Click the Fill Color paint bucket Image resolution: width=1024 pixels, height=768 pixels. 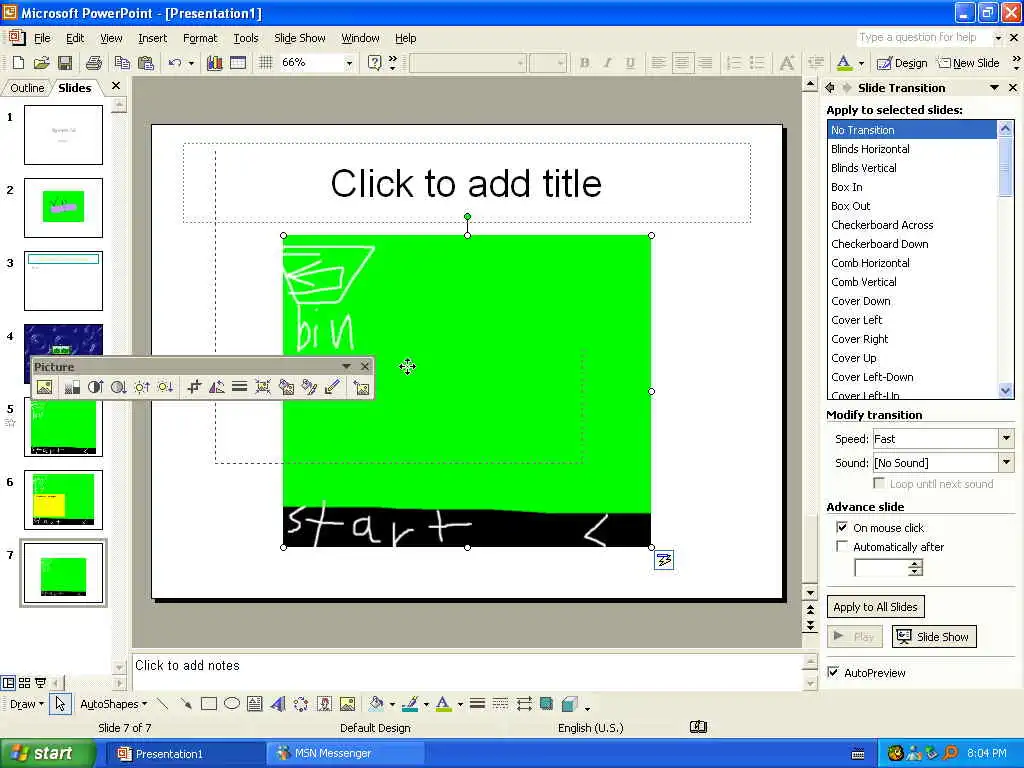pyautogui.click(x=376, y=704)
